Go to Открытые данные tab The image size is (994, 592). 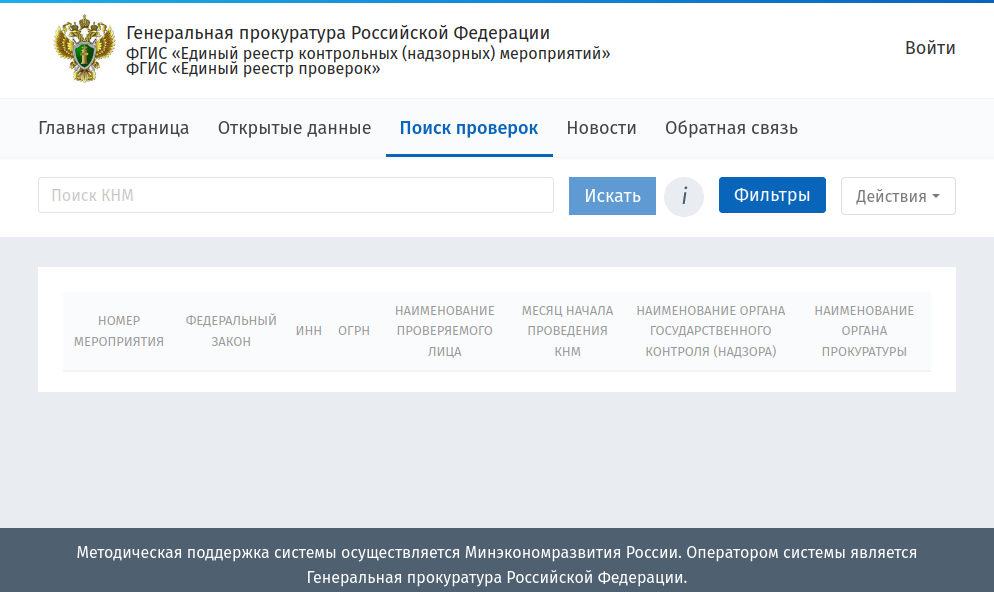294,128
